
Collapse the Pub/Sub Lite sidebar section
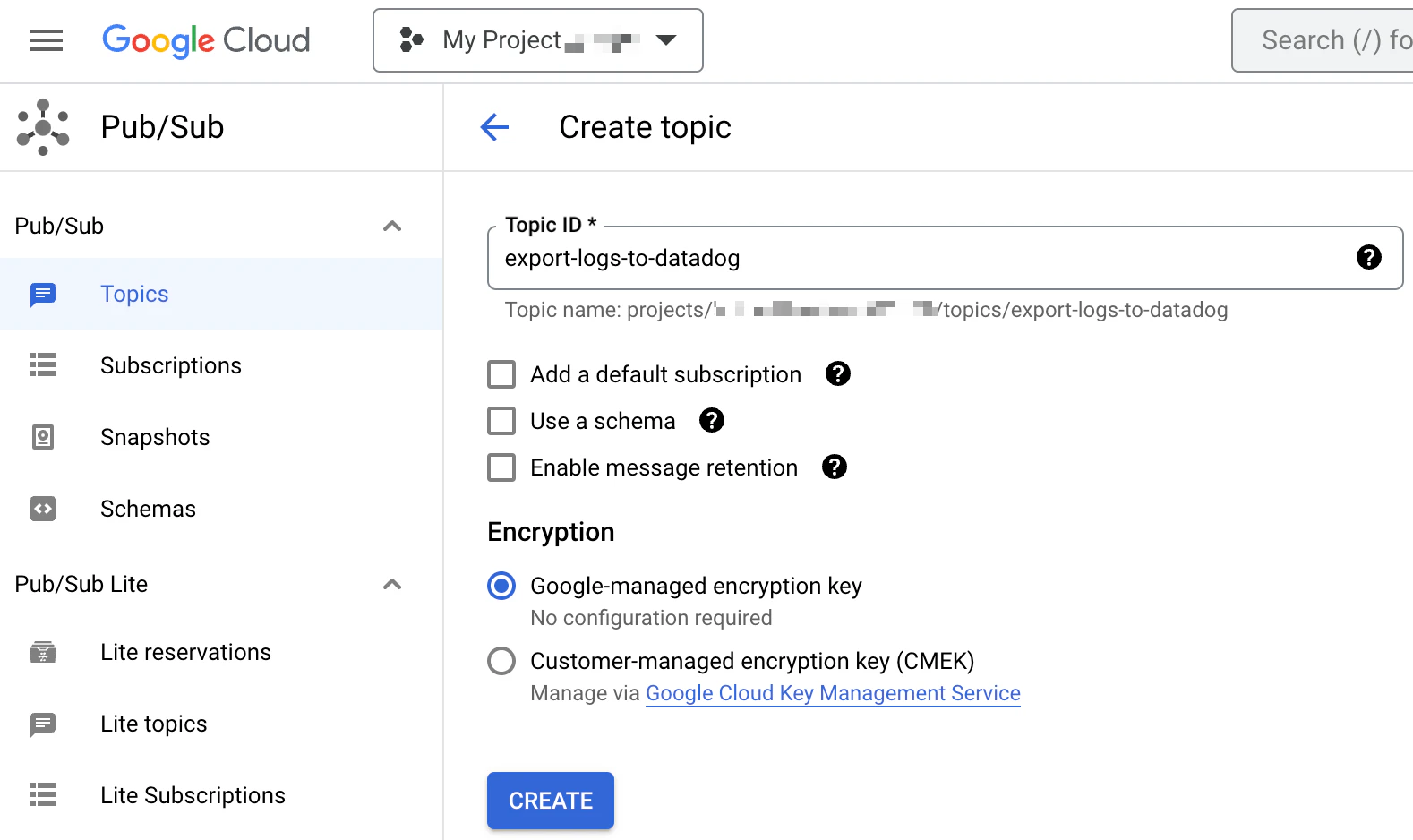pyautogui.click(x=392, y=584)
